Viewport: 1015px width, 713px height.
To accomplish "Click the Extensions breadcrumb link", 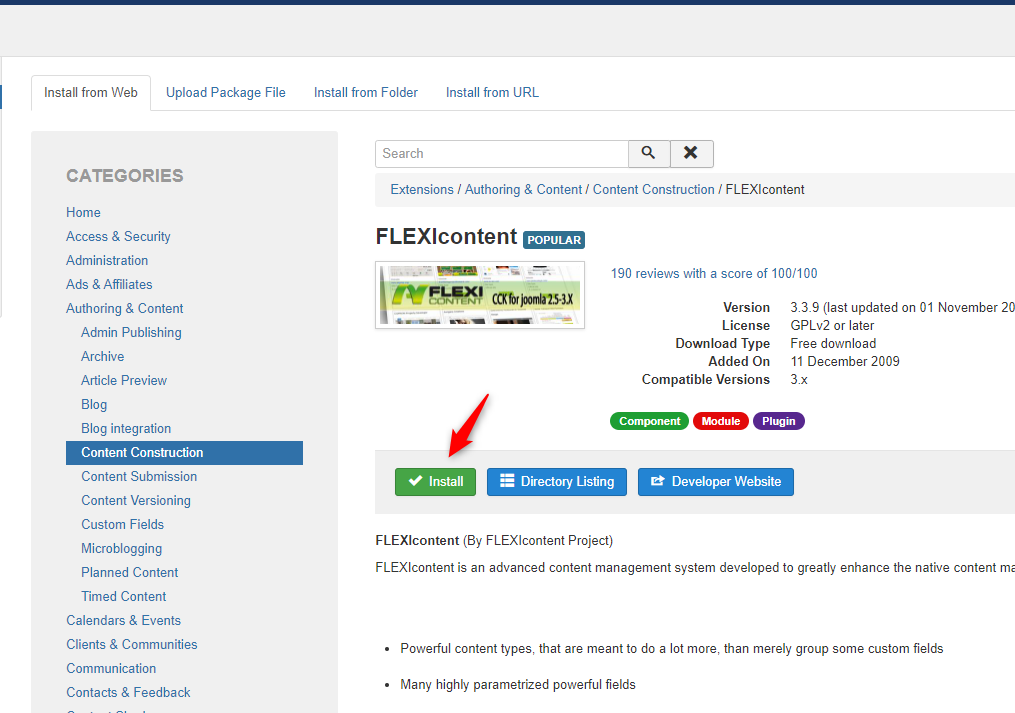I will pyautogui.click(x=421, y=190).
